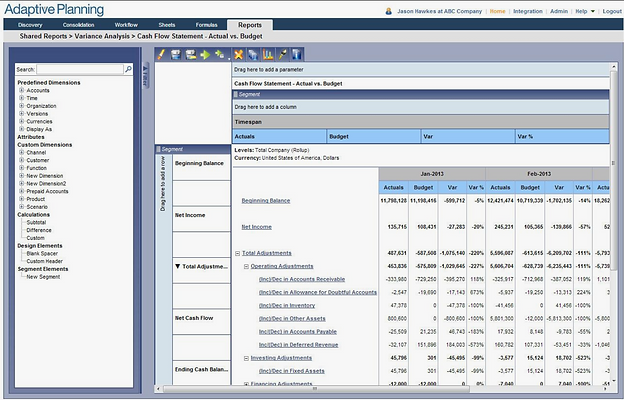Open Inc/(Dec) in Deferred Revenue link

(298, 345)
